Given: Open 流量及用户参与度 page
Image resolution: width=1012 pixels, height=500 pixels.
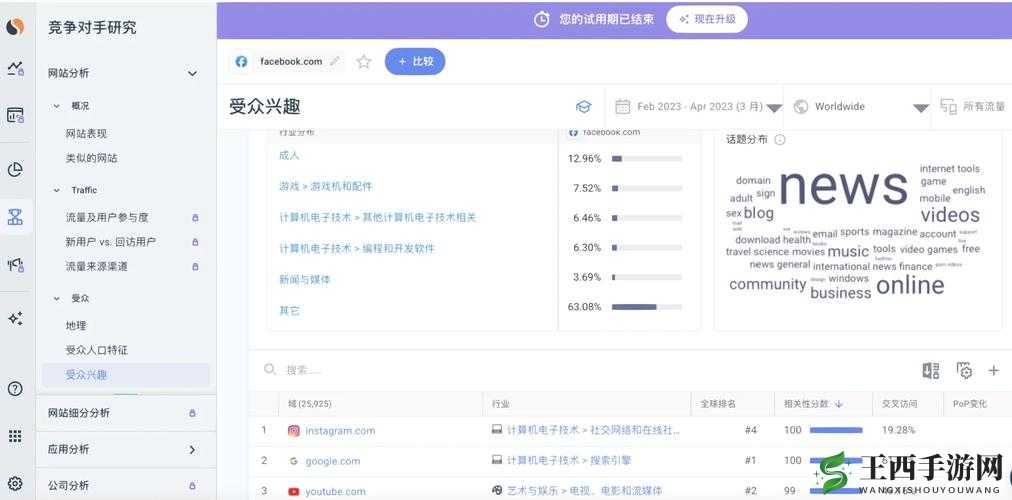Looking at the screenshot, I should (106, 217).
